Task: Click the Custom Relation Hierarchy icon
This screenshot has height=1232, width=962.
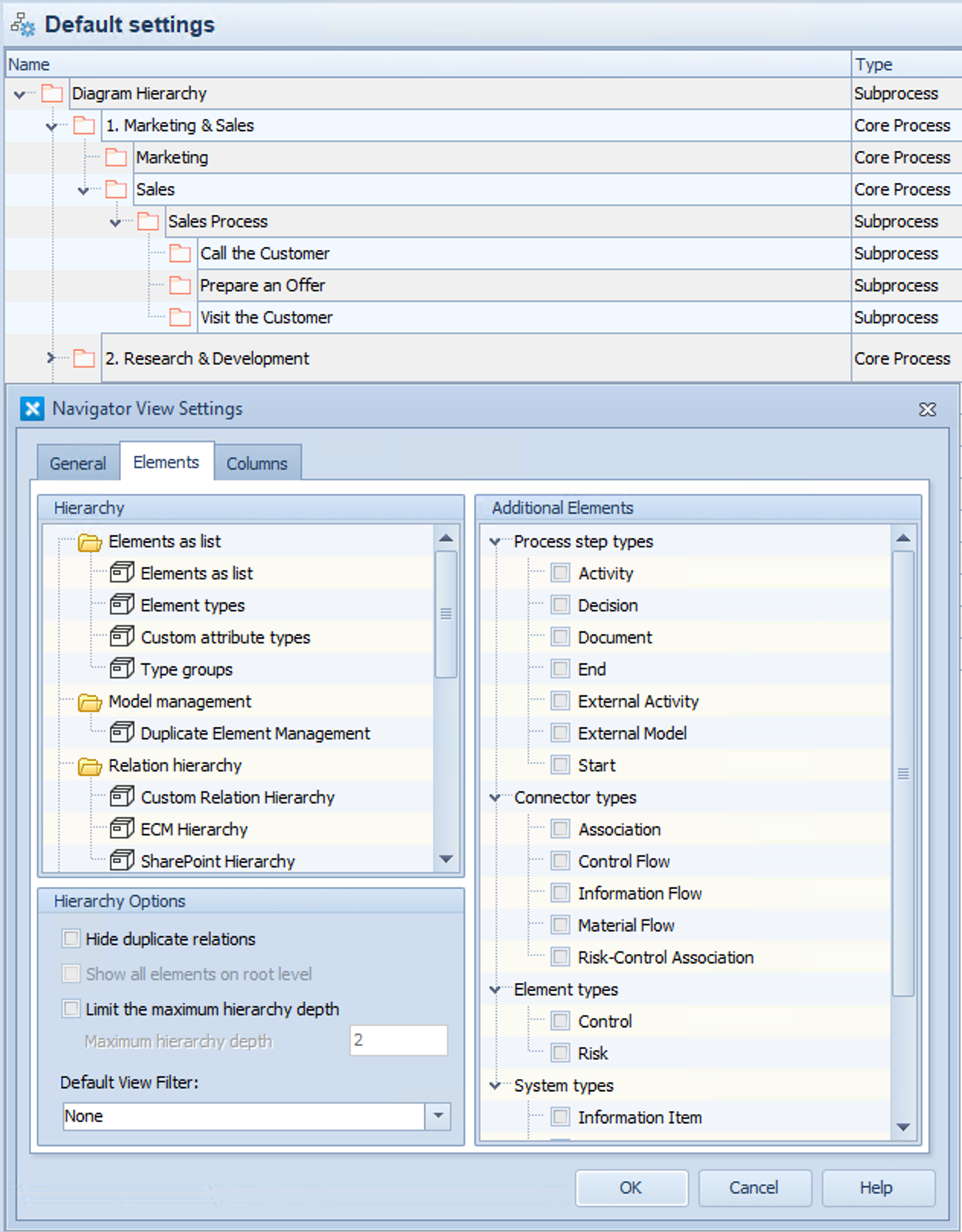Action: [122, 797]
